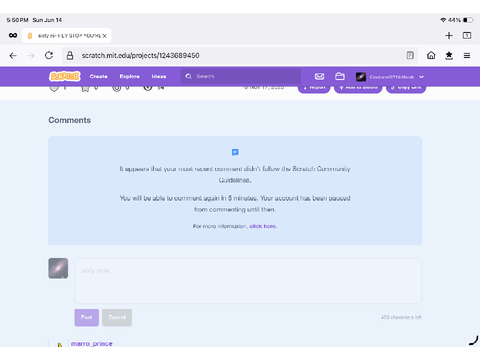Follow the "click here" link
The width and height of the screenshot is (480, 360).
263,226
